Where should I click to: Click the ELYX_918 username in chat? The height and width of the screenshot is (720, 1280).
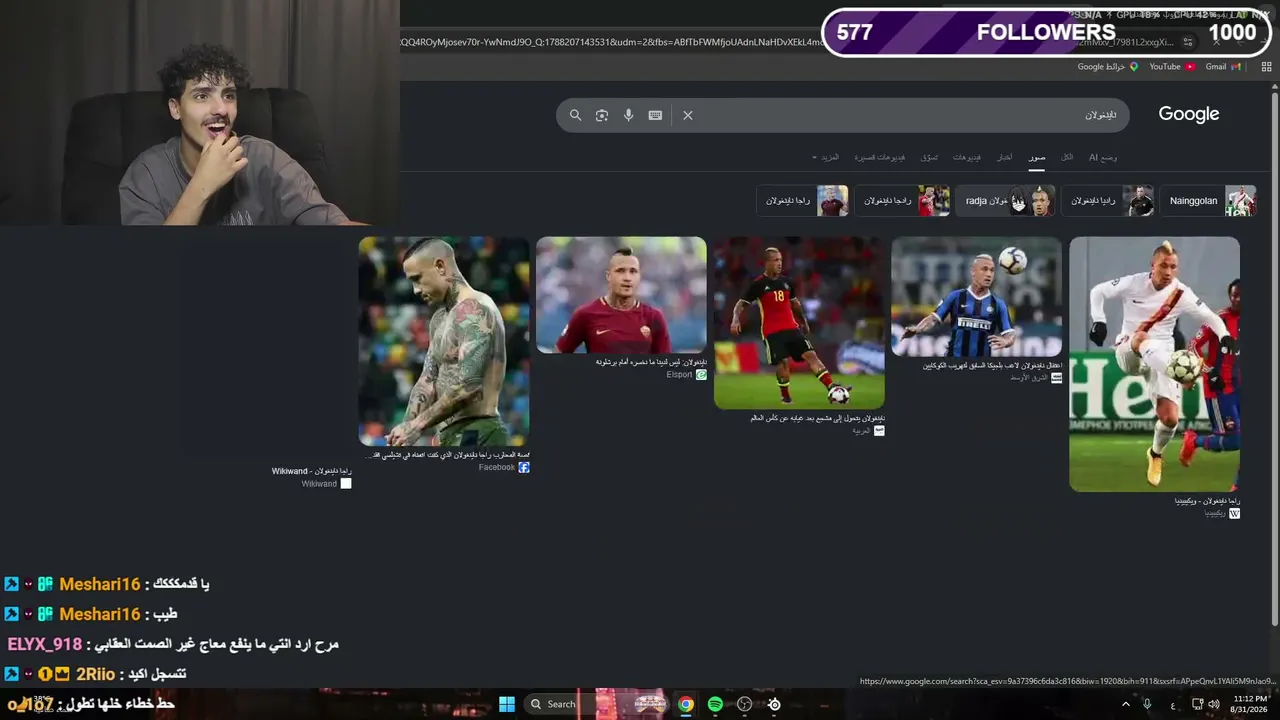[x=45, y=644]
